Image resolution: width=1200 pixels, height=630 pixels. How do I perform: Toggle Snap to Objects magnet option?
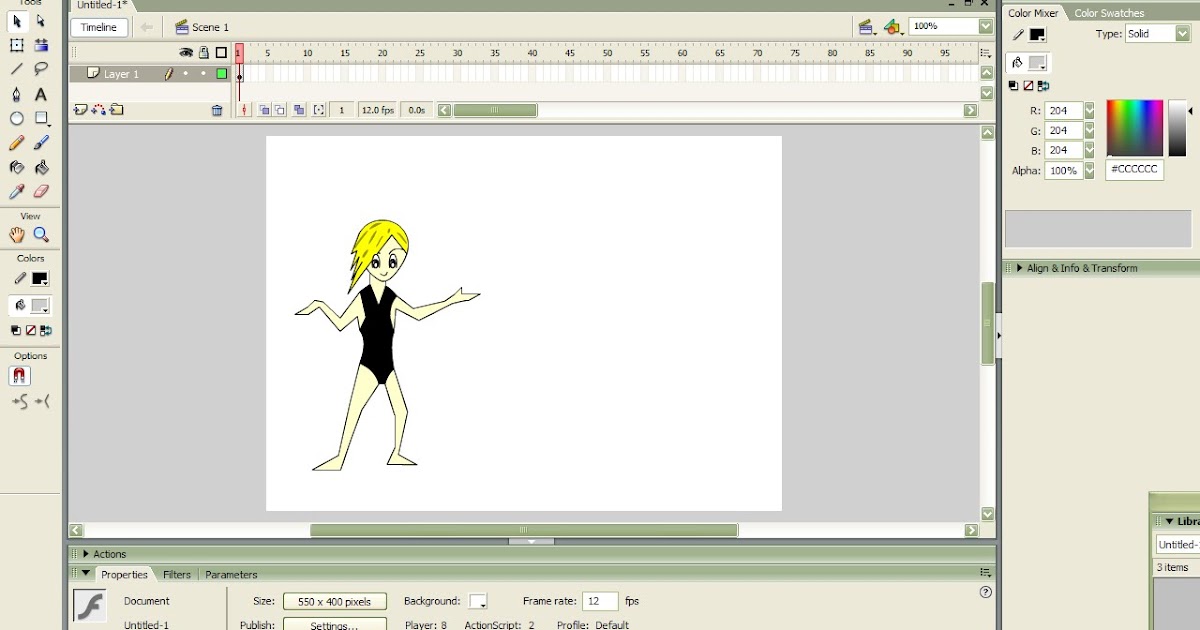(x=20, y=376)
